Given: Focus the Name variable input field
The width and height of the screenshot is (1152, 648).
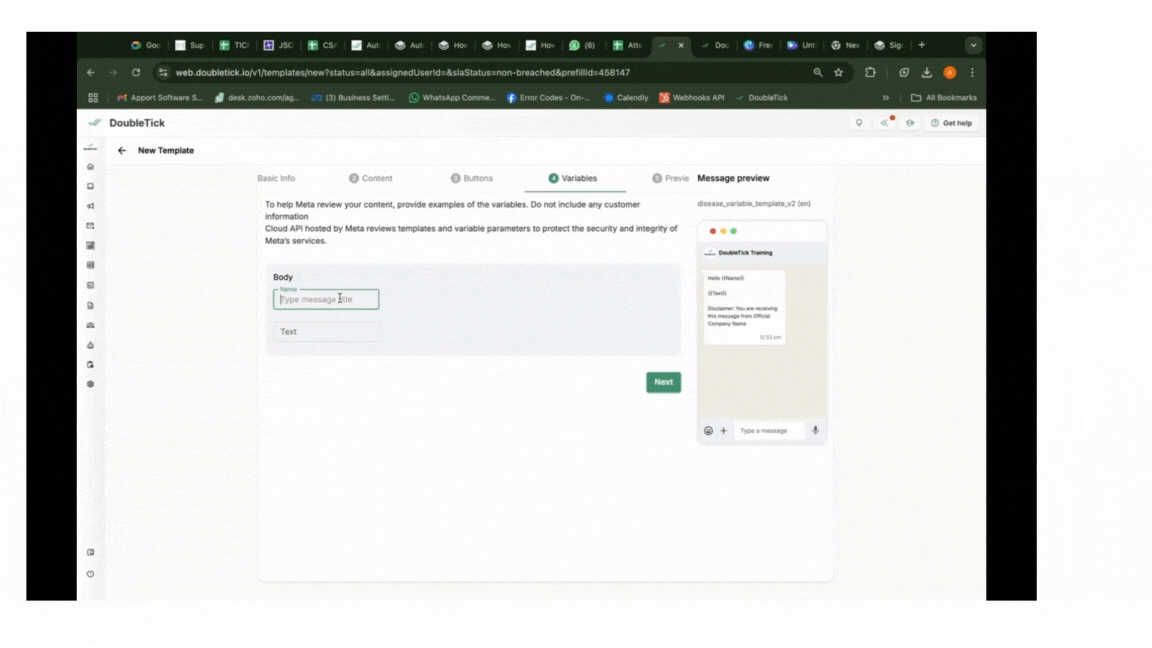Looking at the screenshot, I should 326,300.
